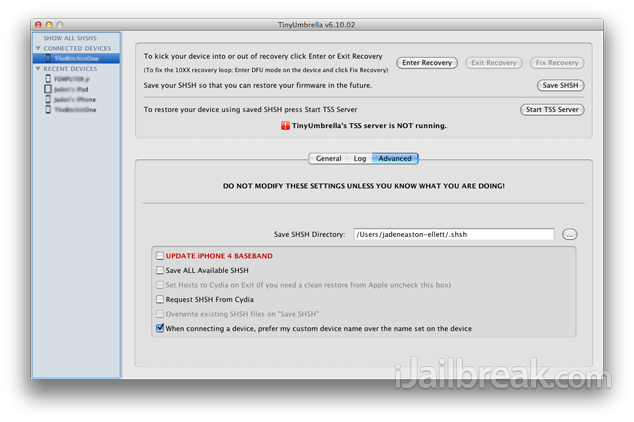The image size is (634, 422).
Task: Click the 'DO NOT MODIFY THESE SETTINGS' warning text
Action: pyautogui.click(x=363, y=186)
